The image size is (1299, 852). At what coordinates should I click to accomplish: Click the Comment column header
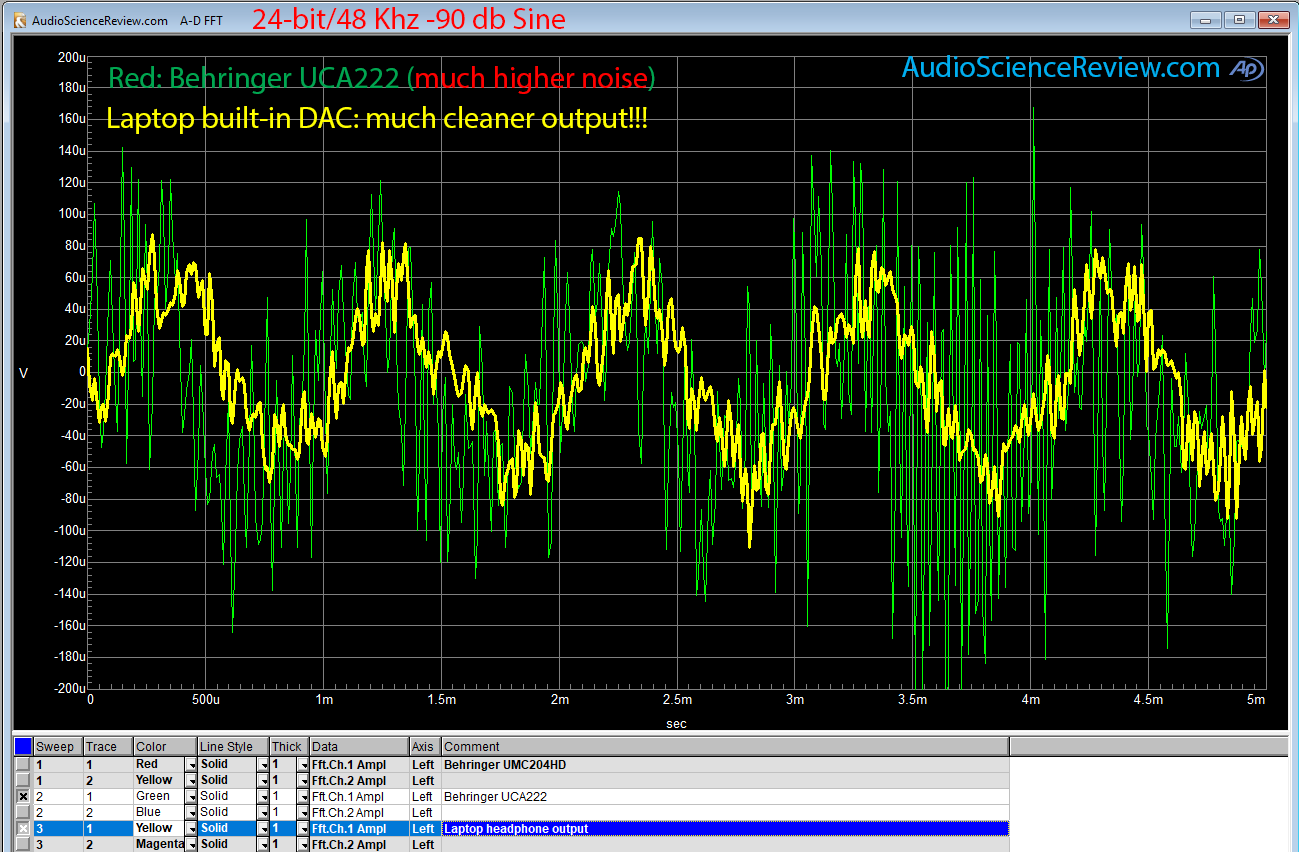click(725, 746)
